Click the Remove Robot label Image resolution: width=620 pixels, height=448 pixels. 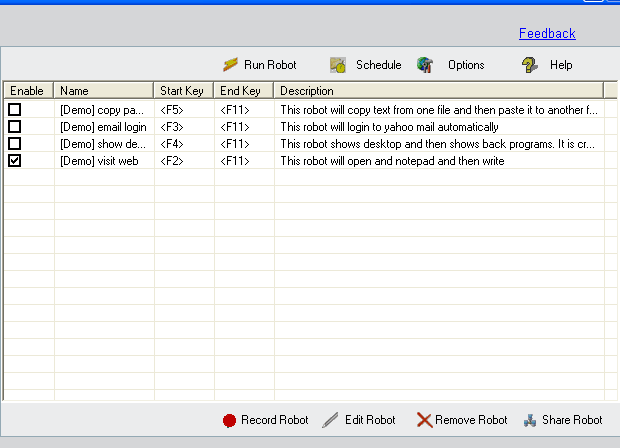(x=471, y=420)
